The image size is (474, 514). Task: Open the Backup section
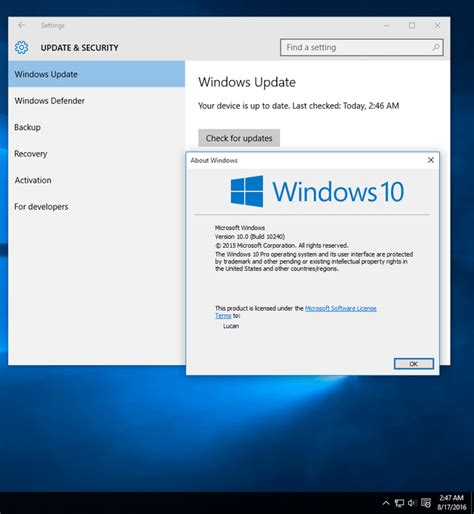pyautogui.click(x=96, y=127)
